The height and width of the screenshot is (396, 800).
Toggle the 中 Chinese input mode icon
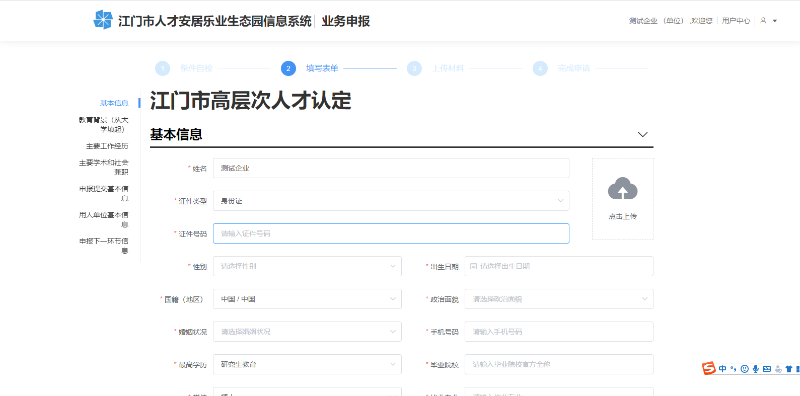[x=722, y=368]
